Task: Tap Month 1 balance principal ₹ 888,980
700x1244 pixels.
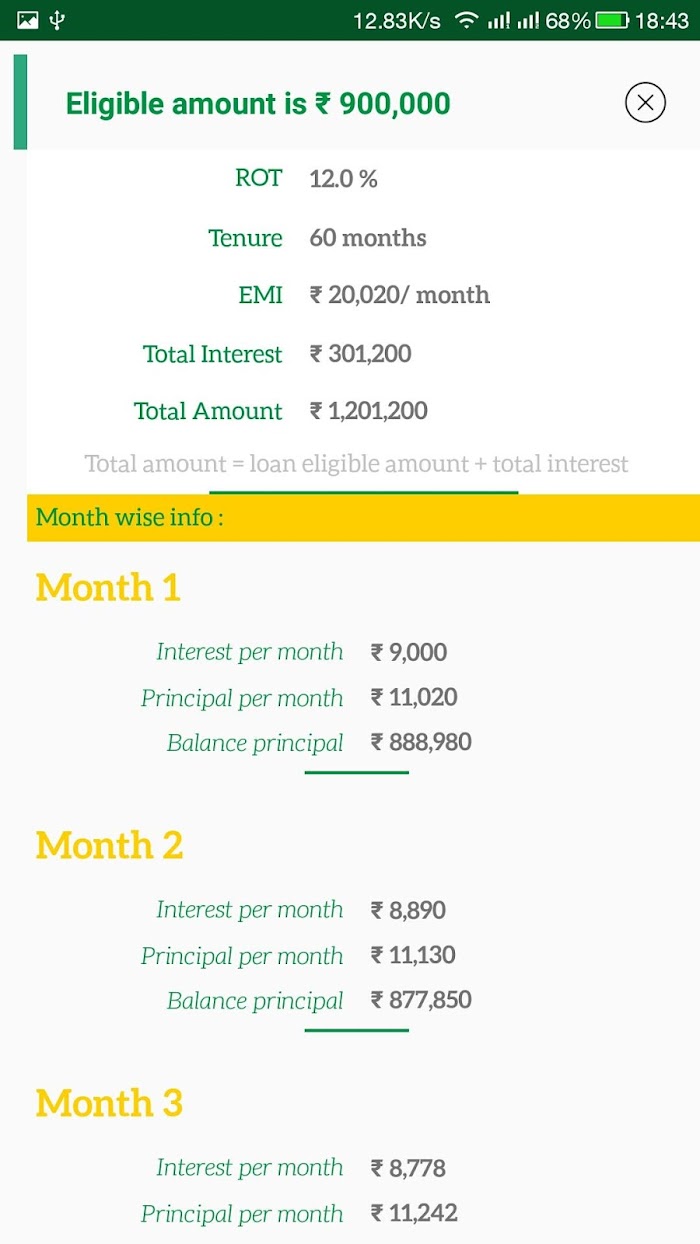Action: pyautogui.click(x=420, y=742)
